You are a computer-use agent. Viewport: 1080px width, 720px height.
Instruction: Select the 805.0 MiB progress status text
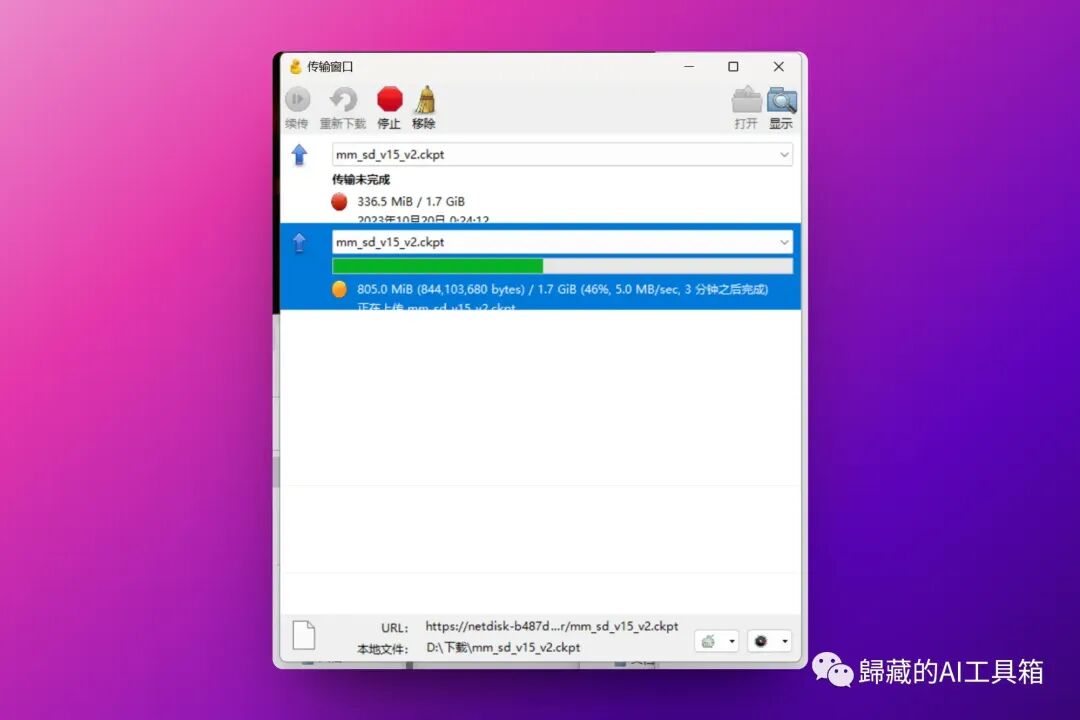pyautogui.click(x=562, y=289)
